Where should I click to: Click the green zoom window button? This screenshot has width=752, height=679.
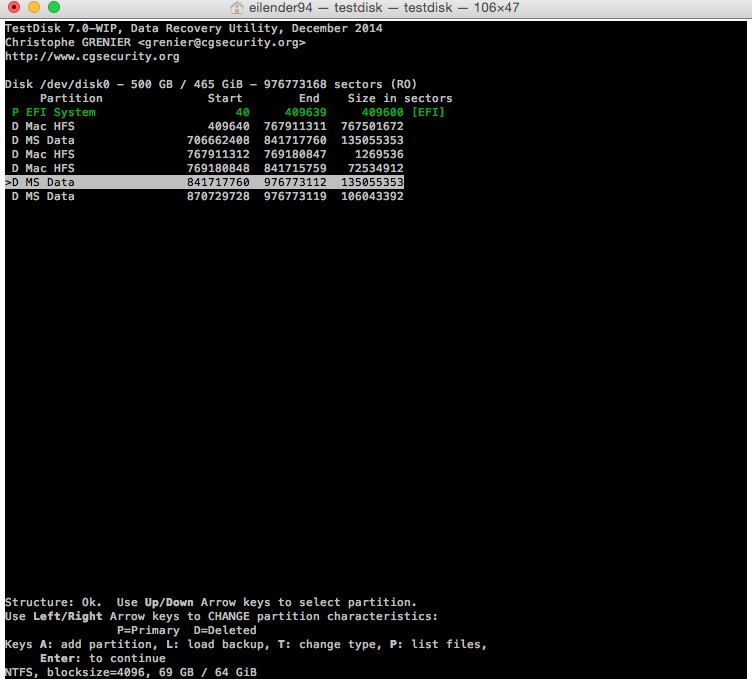(54, 7)
